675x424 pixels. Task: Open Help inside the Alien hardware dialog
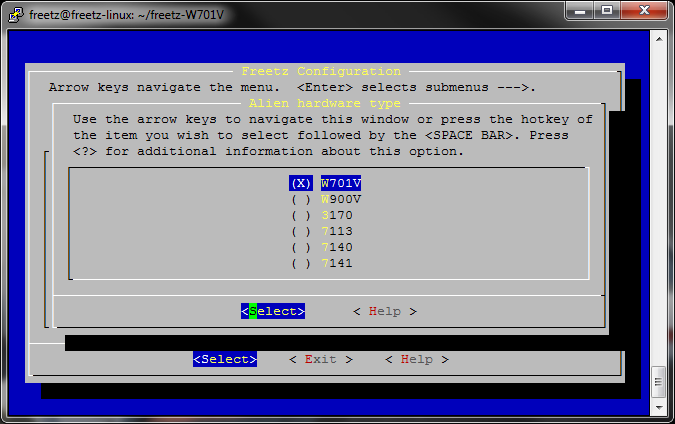coord(385,311)
